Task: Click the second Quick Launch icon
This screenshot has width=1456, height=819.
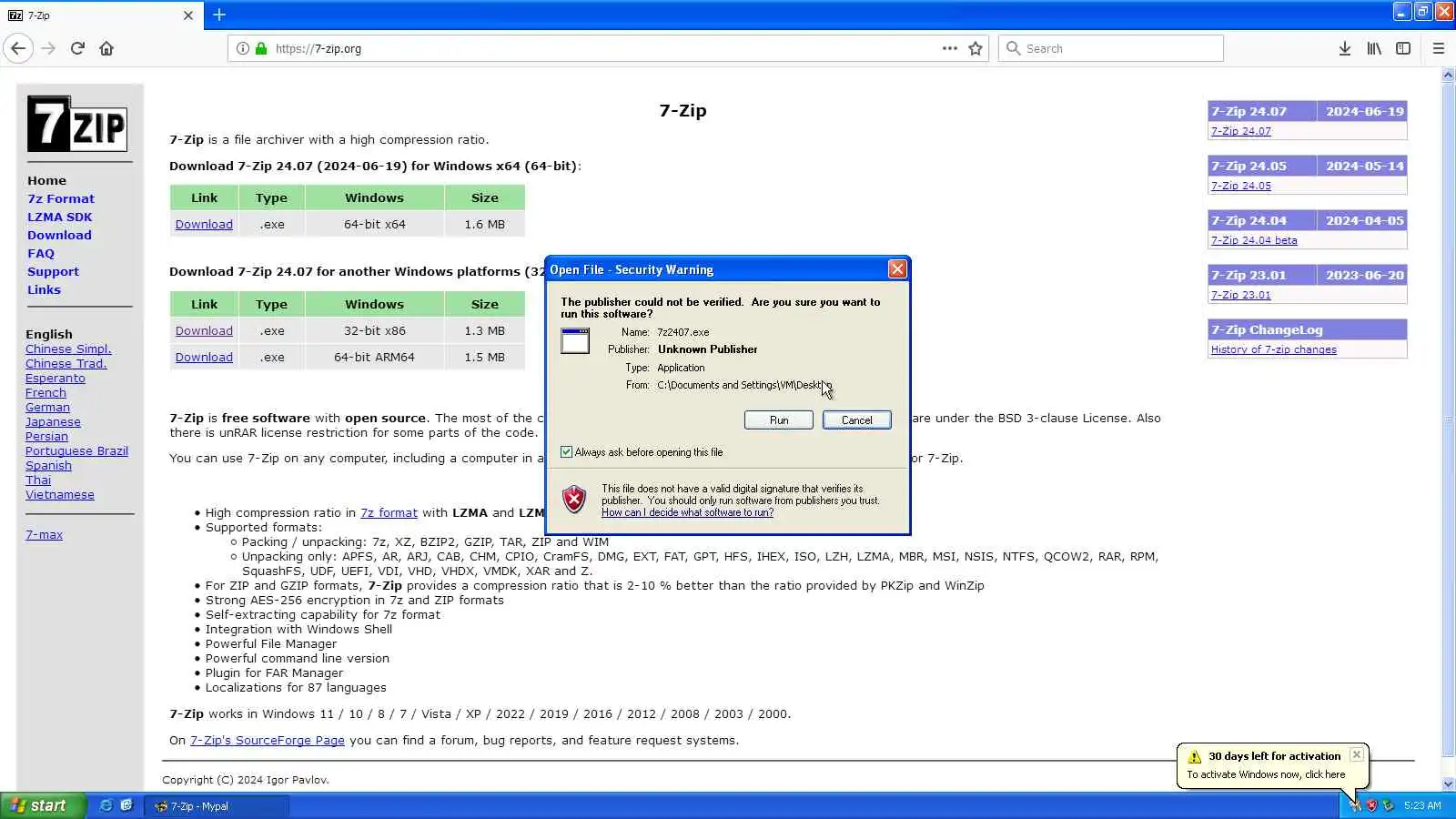Action: pyautogui.click(x=126, y=805)
